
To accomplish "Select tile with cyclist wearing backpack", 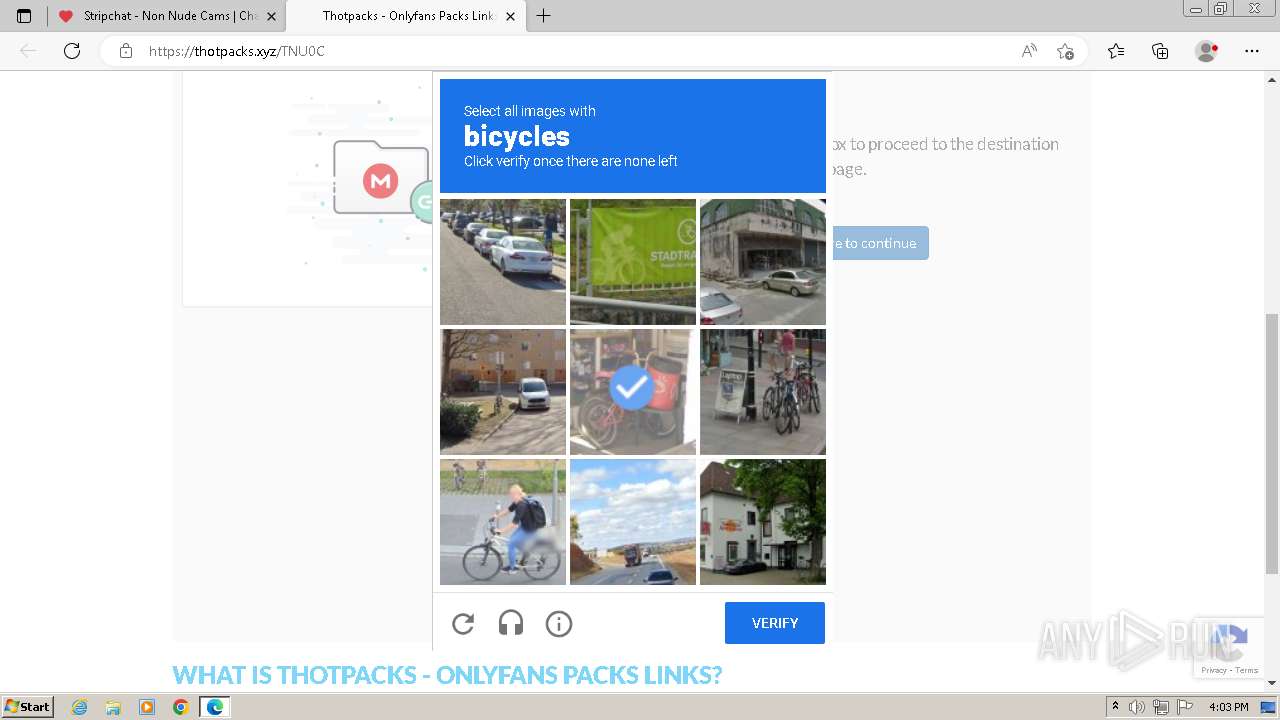I will 503,522.
